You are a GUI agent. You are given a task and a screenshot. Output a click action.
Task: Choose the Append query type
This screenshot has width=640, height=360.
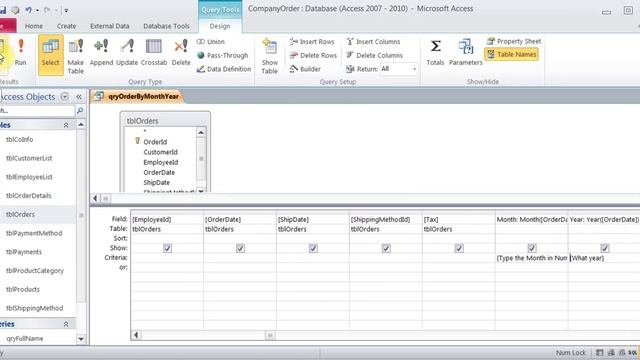coord(101,52)
